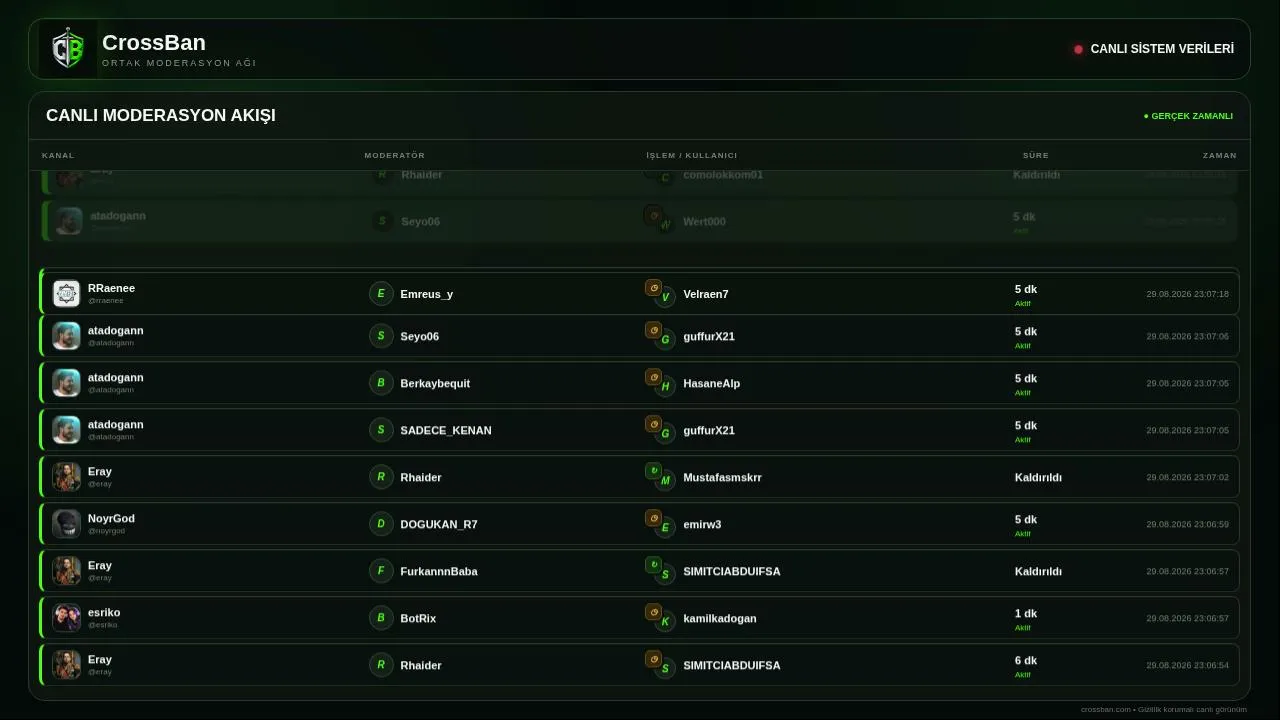Click the timeout icon next to Velraen7
1280x720 pixels.
click(653, 287)
